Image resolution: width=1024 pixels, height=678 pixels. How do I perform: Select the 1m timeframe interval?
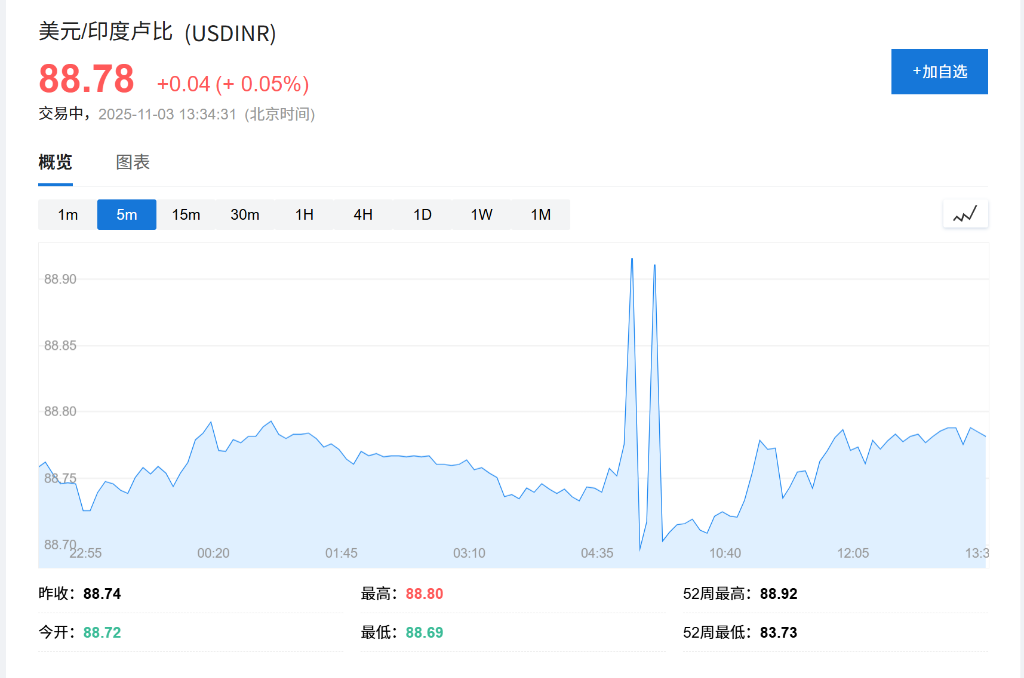coord(67,214)
